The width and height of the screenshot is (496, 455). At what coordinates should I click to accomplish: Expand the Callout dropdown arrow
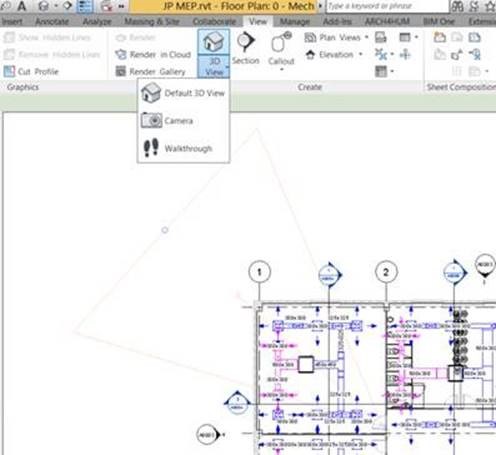pos(282,70)
